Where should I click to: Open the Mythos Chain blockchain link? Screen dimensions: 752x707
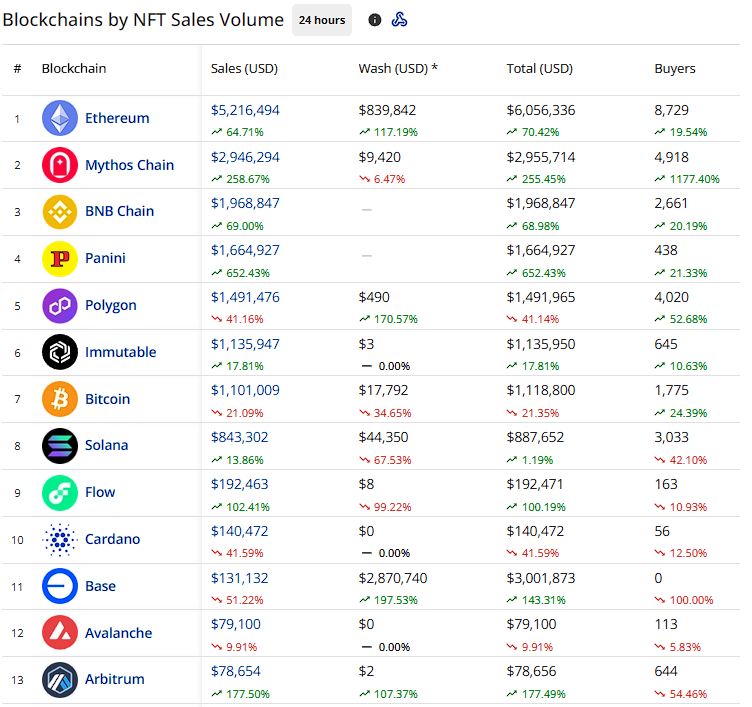(x=129, y=165)
